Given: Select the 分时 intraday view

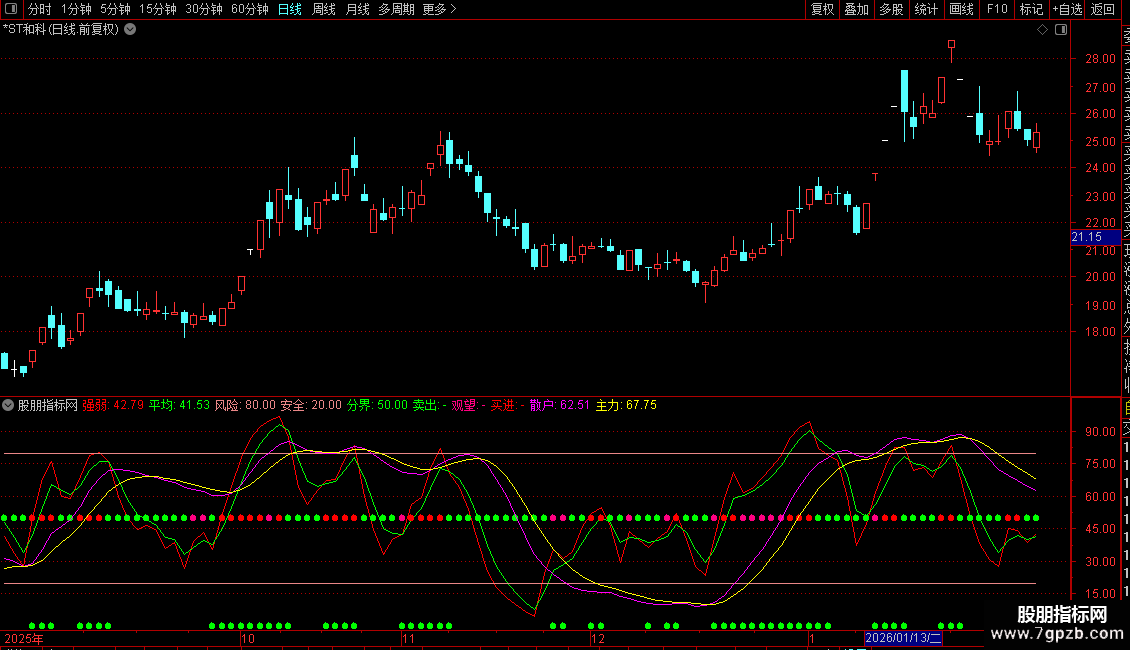Looking at the screenshot, I should (x=39, y=10).
